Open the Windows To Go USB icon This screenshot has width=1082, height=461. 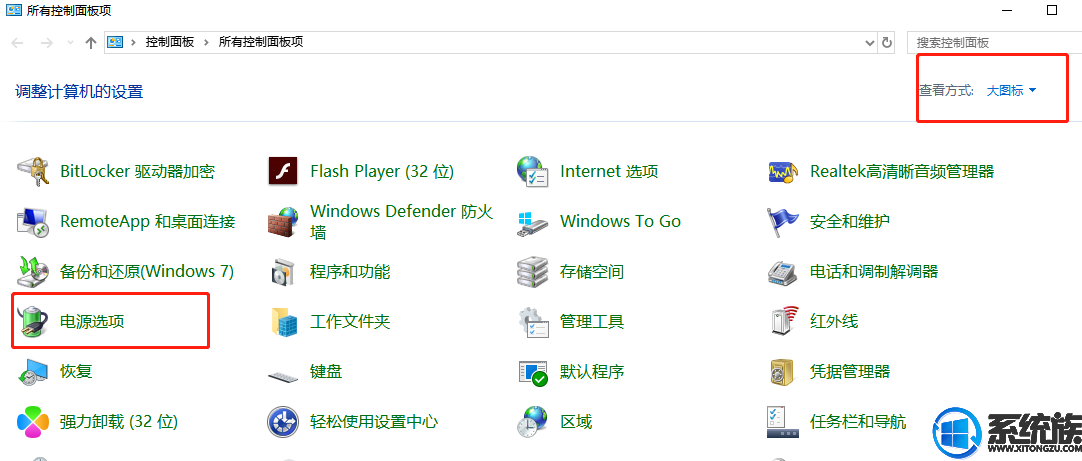pyautogui.click(x=532, y=222)
